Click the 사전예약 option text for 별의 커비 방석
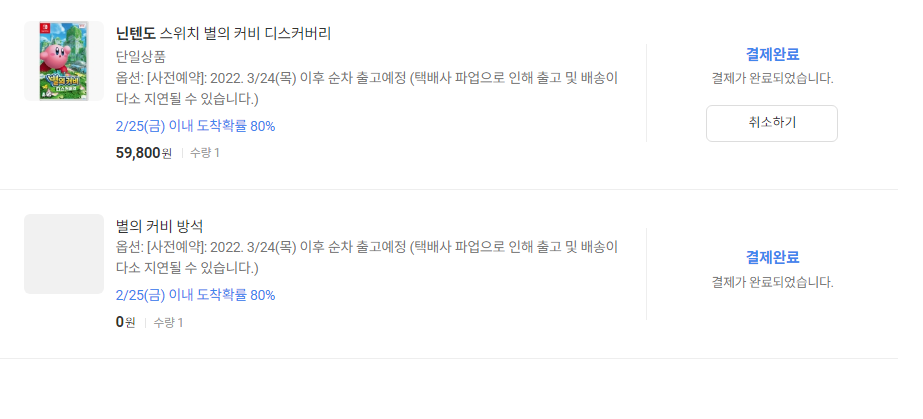 (367, 257)
